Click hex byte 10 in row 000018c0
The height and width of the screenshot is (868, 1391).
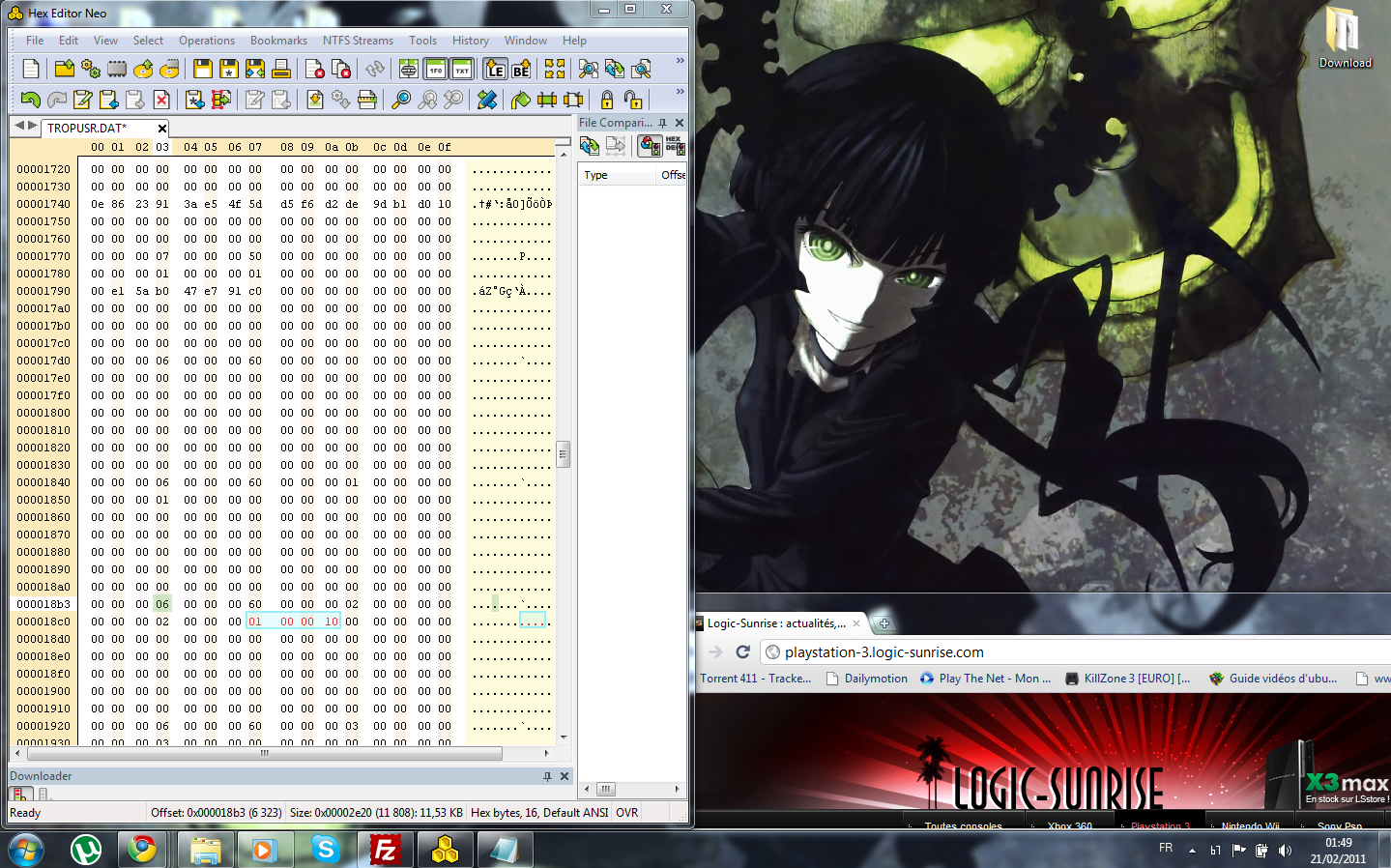(332, 622)
